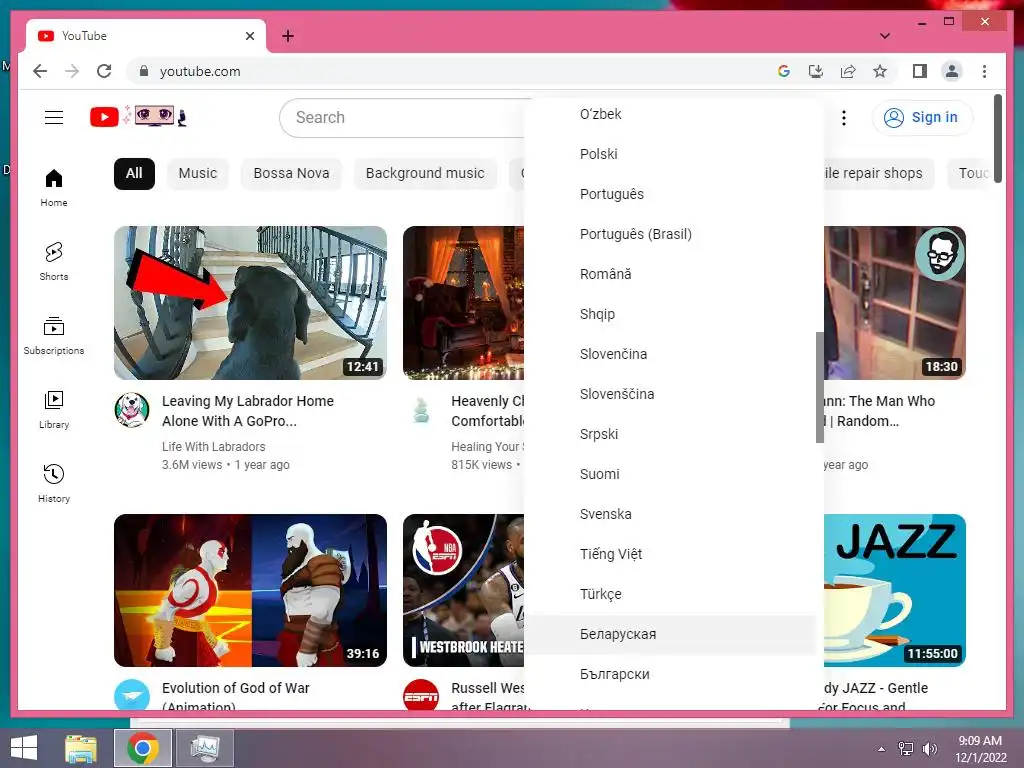Choose Română from language list
The height and width of the screenshot is (768, 1024).
pyautogui.click(x=670, y=274)
